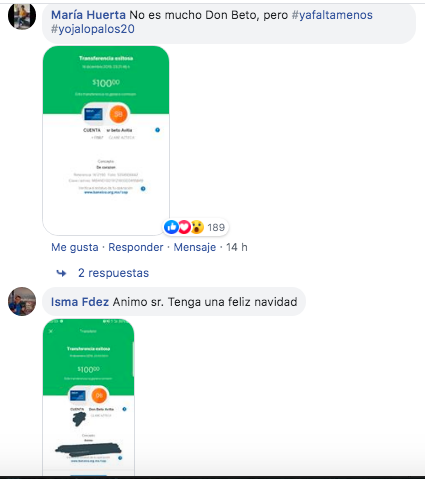Open the #yojalopalos20 hashtag
425x479 pixels.
[93, 29]
